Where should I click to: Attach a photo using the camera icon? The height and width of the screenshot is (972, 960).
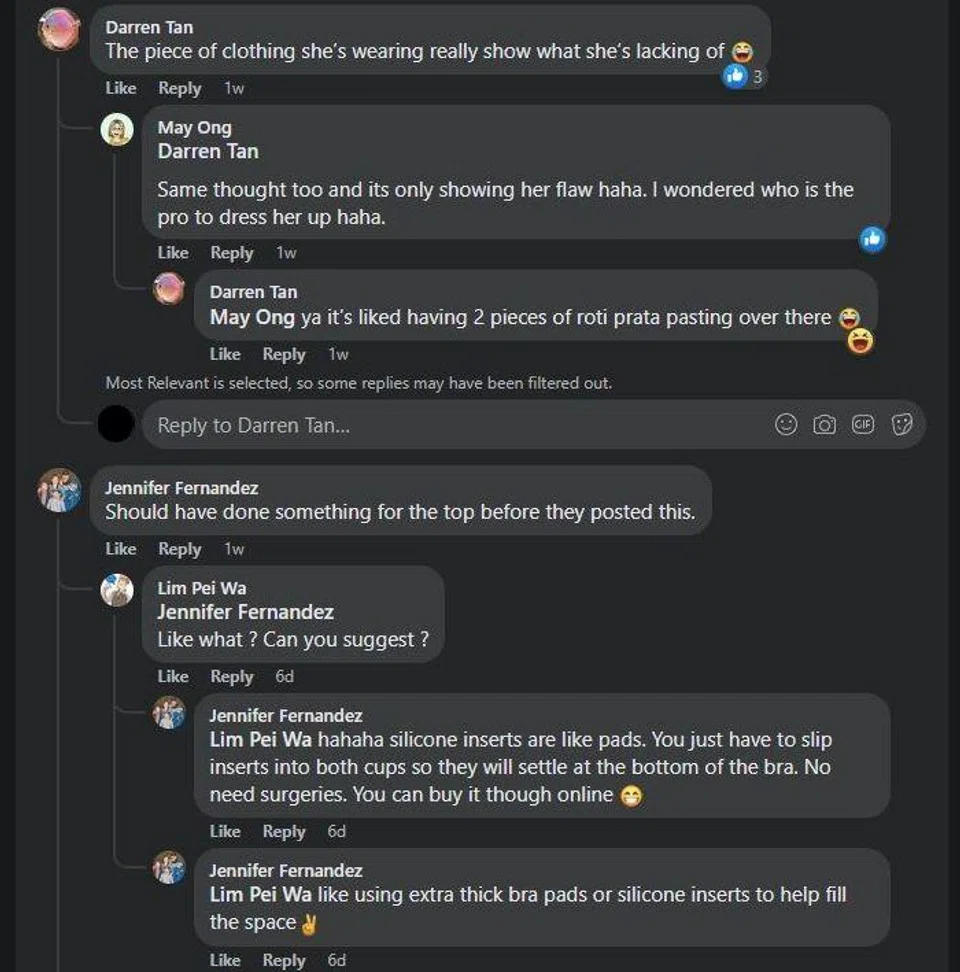(824, 425)
